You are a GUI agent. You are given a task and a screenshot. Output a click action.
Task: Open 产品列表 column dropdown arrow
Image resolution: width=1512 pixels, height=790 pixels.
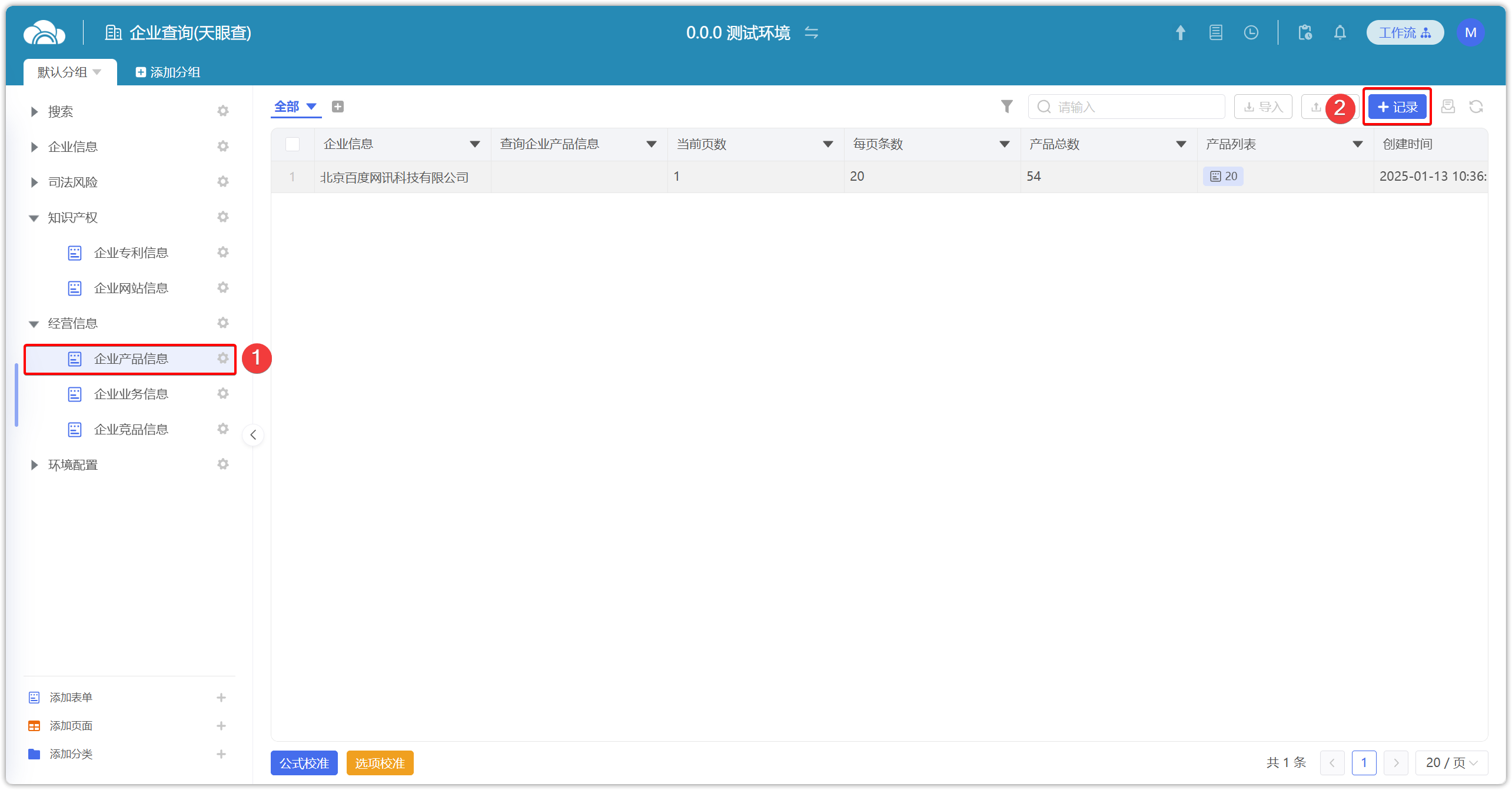[x=1358, y=144]
